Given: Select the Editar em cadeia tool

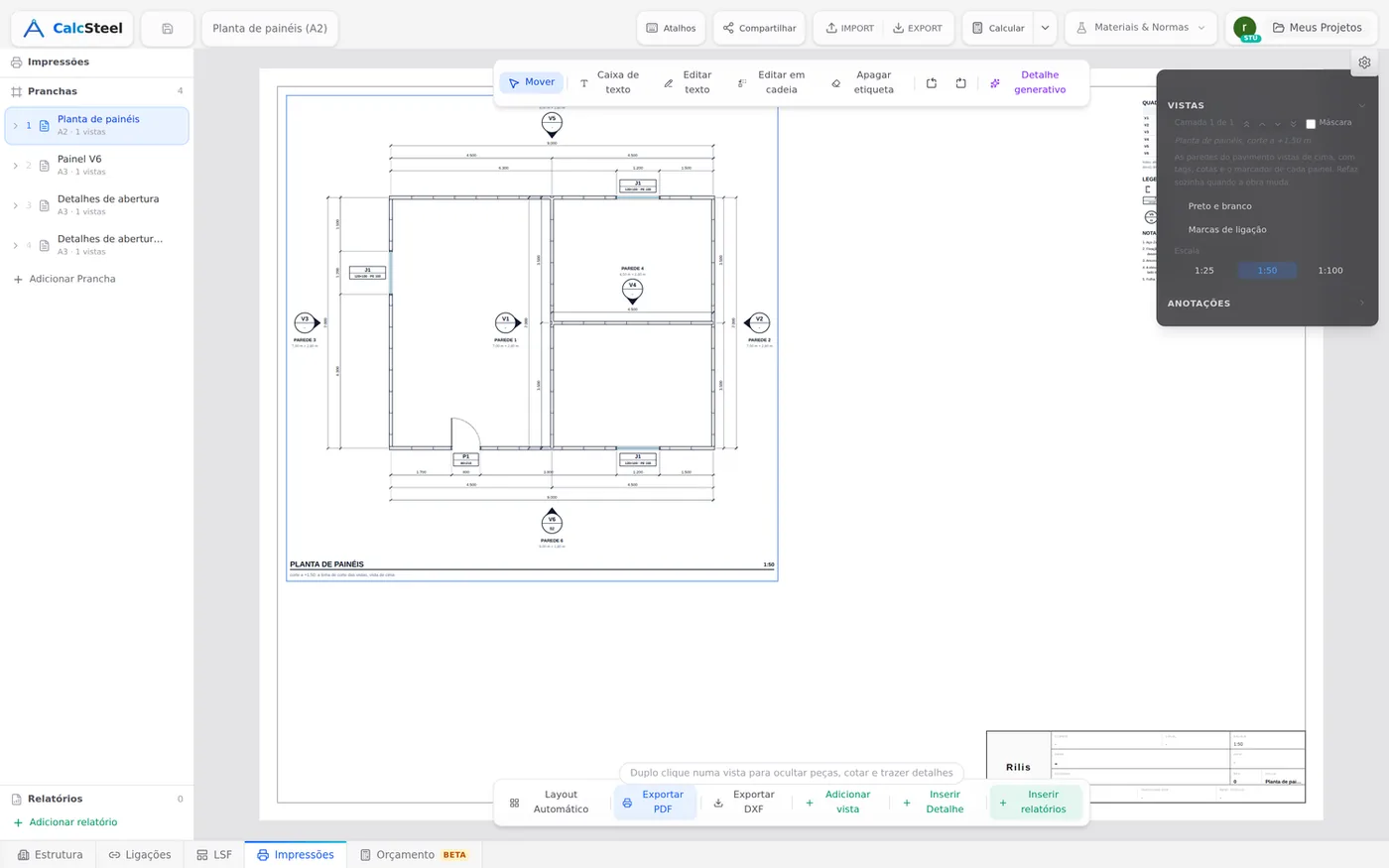Looking at the screenshot, I should tap(772, 82).
